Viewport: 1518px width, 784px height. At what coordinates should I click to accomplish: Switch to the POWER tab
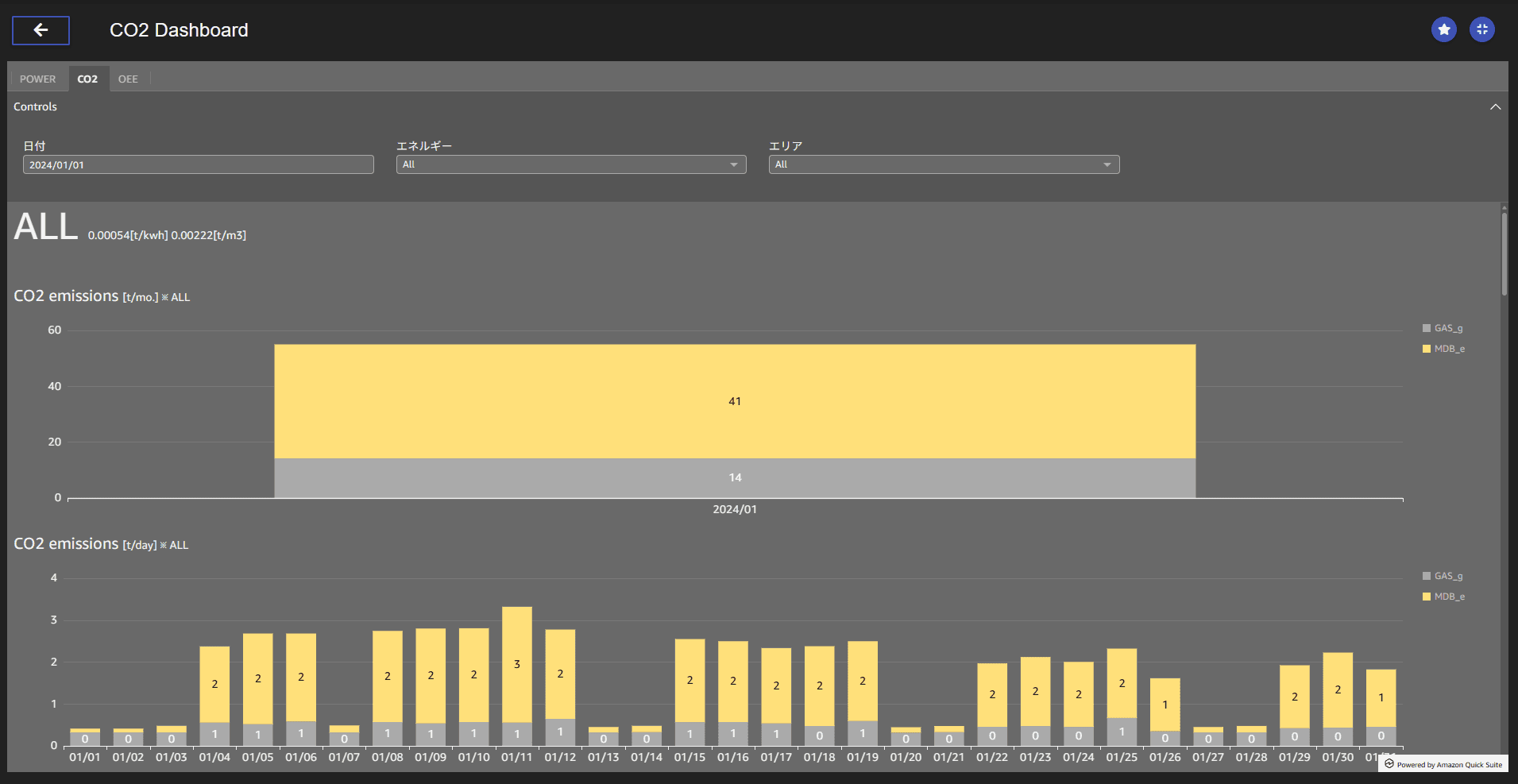pos(37,78)
